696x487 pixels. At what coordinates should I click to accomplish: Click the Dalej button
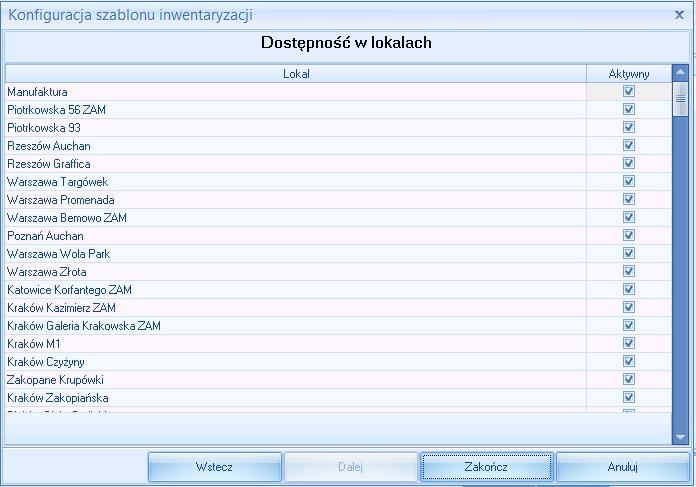[350, 467]
